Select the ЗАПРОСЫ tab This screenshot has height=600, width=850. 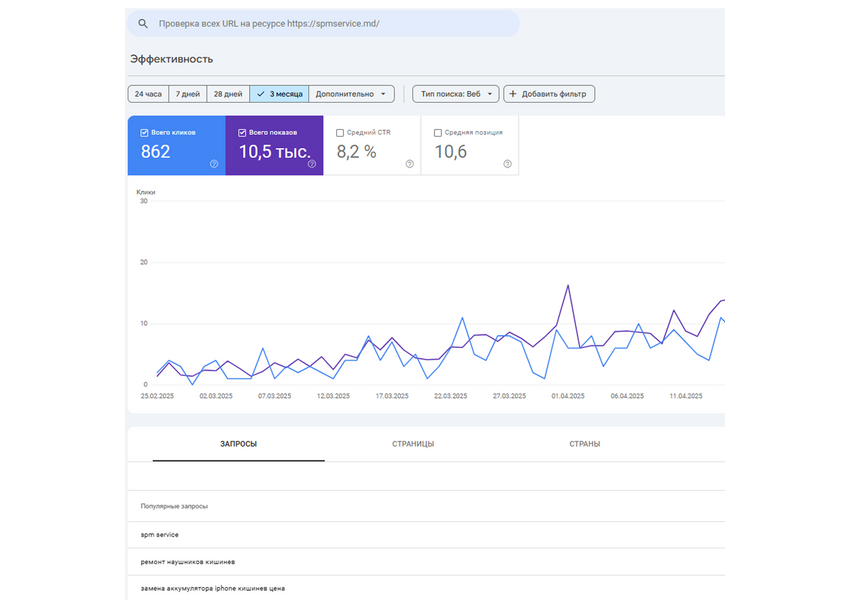[238, 443]
